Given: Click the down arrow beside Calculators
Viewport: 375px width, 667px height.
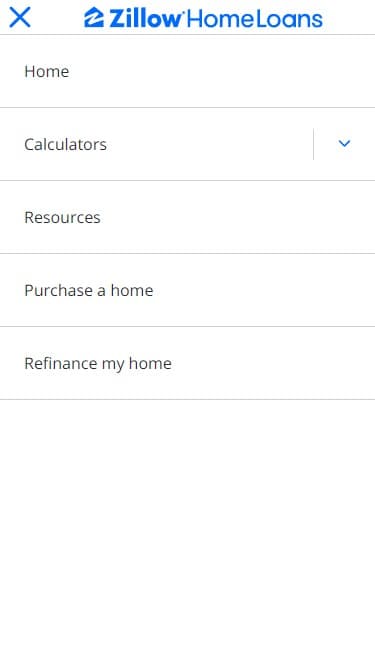Looking at the screenshot, I should [x=344, y=144].
